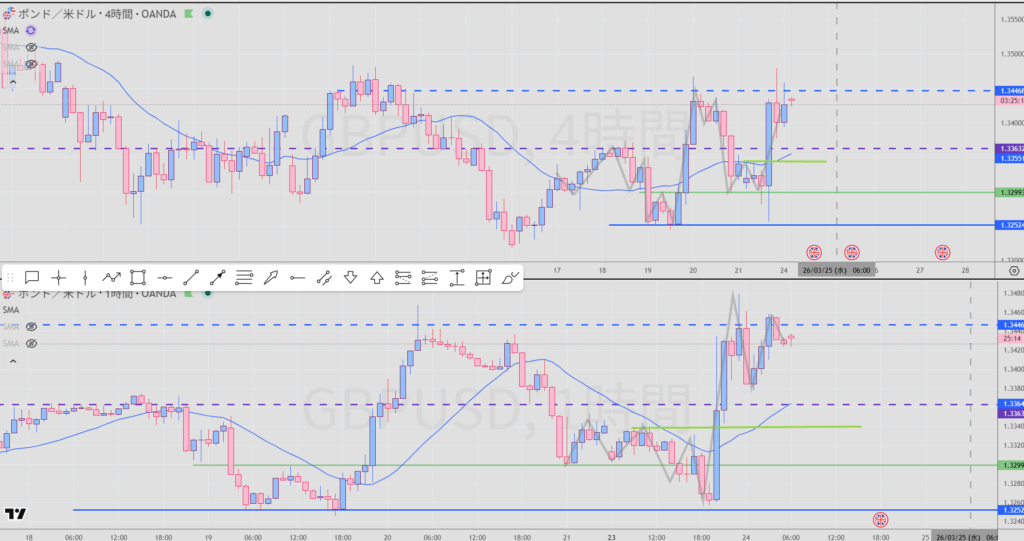Image resolution: width=1024 pixels, height=541 pixels.
Task: Select the down arrow marker tool
Action: (x=351, y=278)
